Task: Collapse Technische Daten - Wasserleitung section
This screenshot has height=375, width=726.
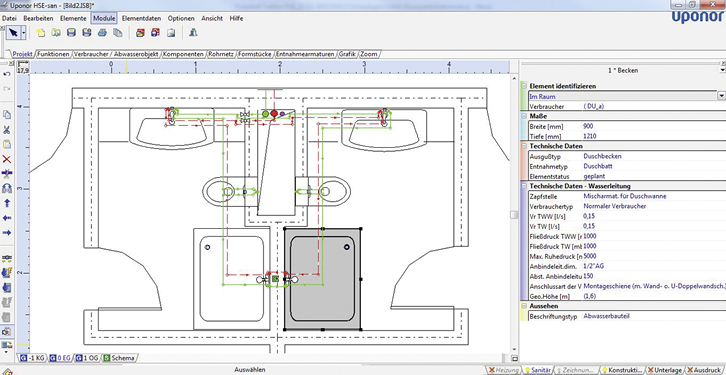Action: 524,186
